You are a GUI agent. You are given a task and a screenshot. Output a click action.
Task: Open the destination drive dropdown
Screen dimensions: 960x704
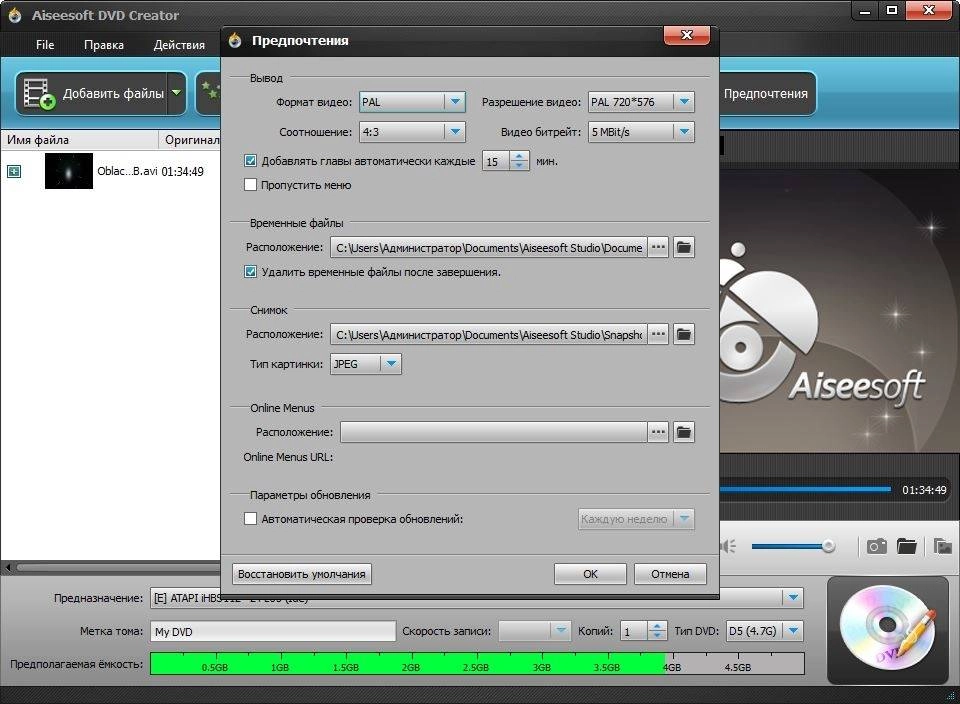tap(793, 597)
